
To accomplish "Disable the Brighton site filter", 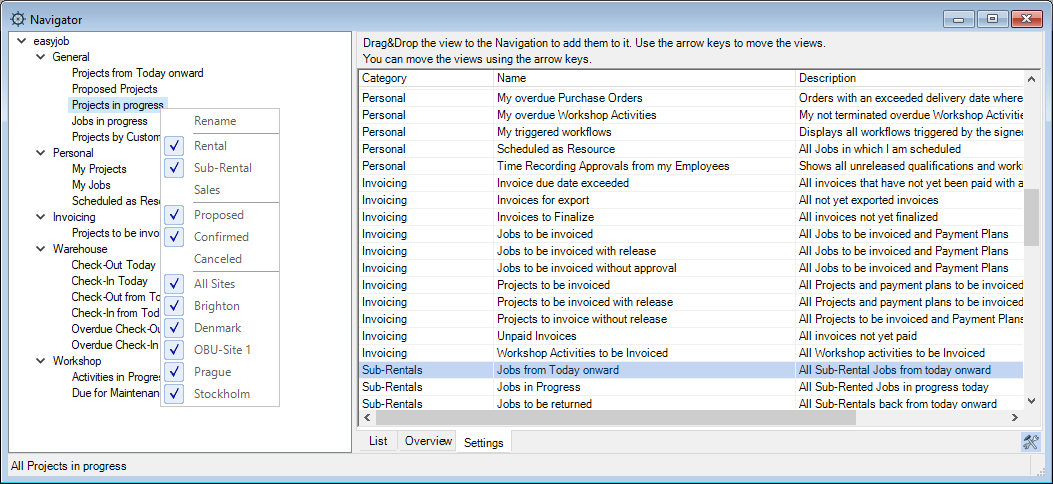I will click(x=176, y=306).
